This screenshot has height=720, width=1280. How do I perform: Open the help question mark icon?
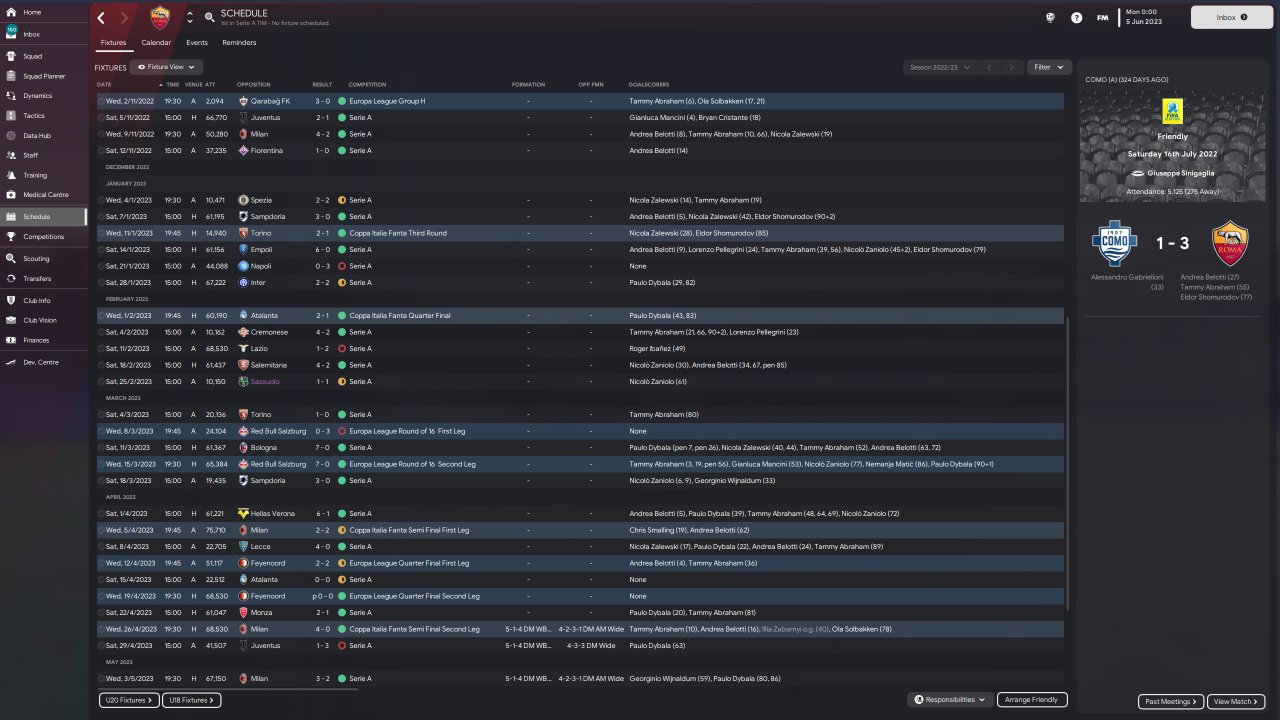click(x=1076, y=17)
